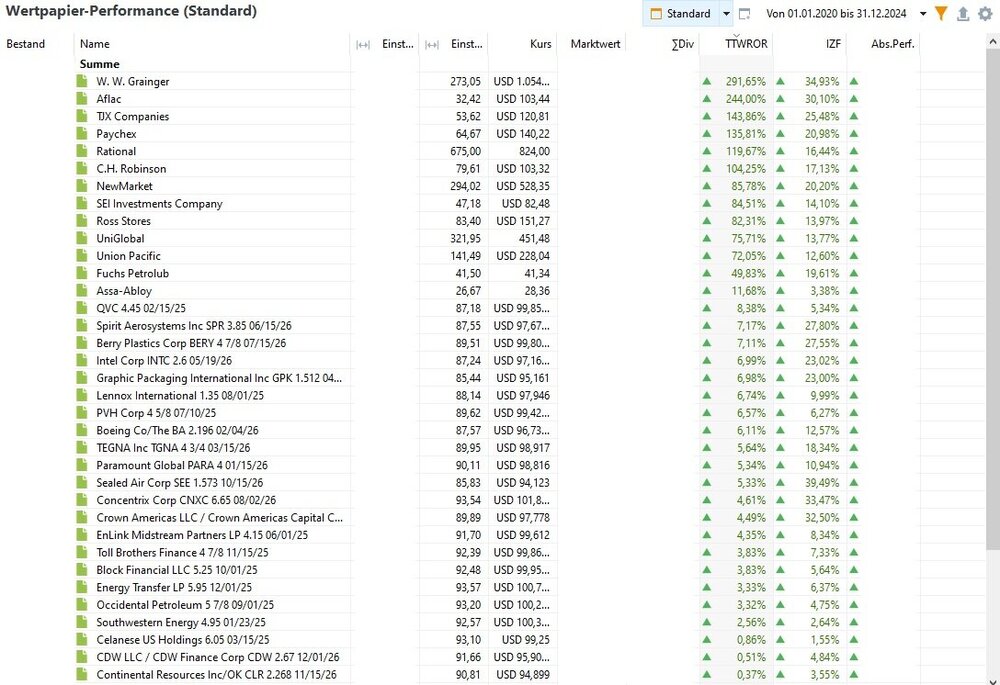Image resolution: width=1000 pixels, height=685 pixels.
Task: Click the security icon of Ross Stores
Action: (82, 221)
